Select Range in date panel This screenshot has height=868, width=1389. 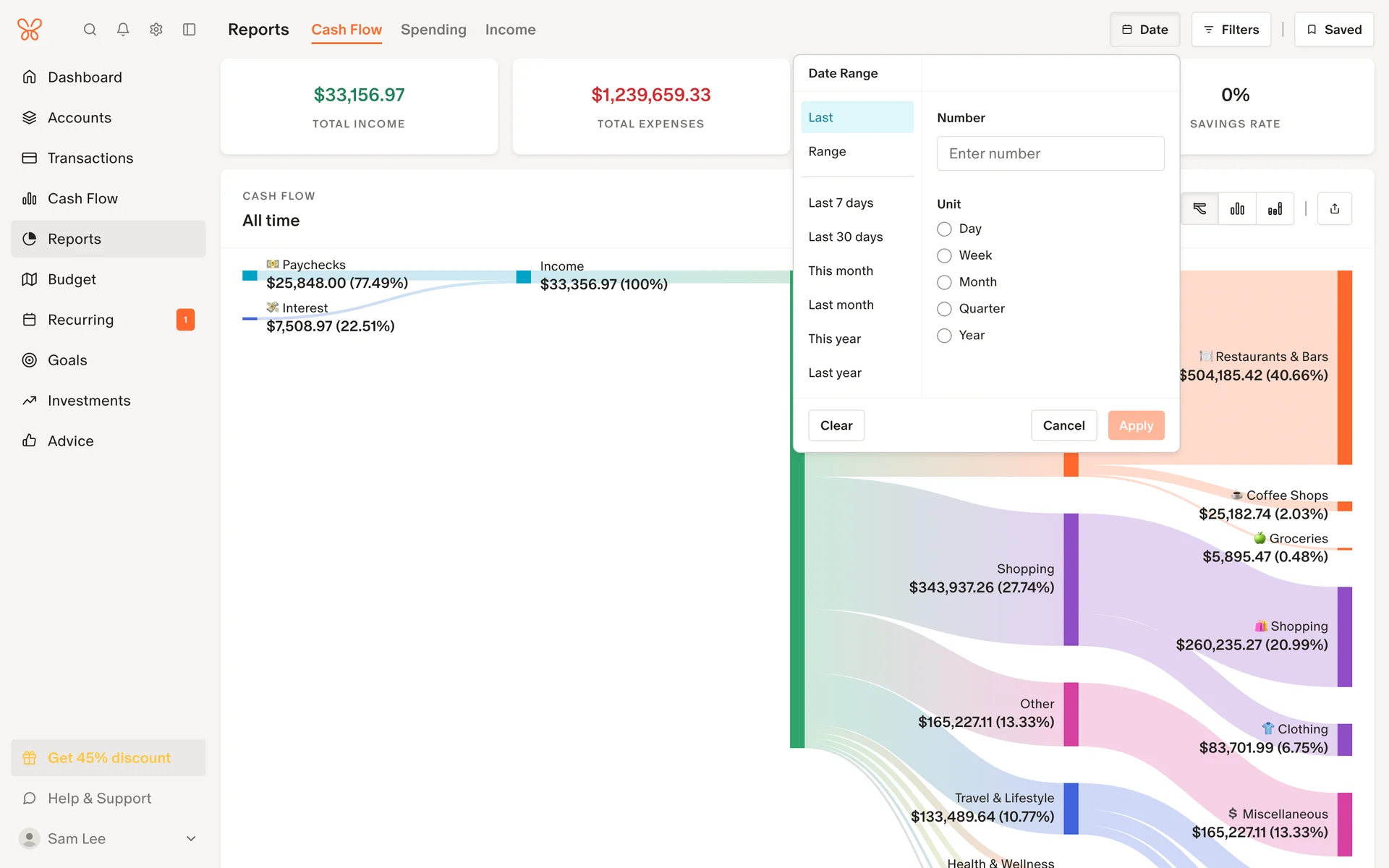(x=828, y=151)
